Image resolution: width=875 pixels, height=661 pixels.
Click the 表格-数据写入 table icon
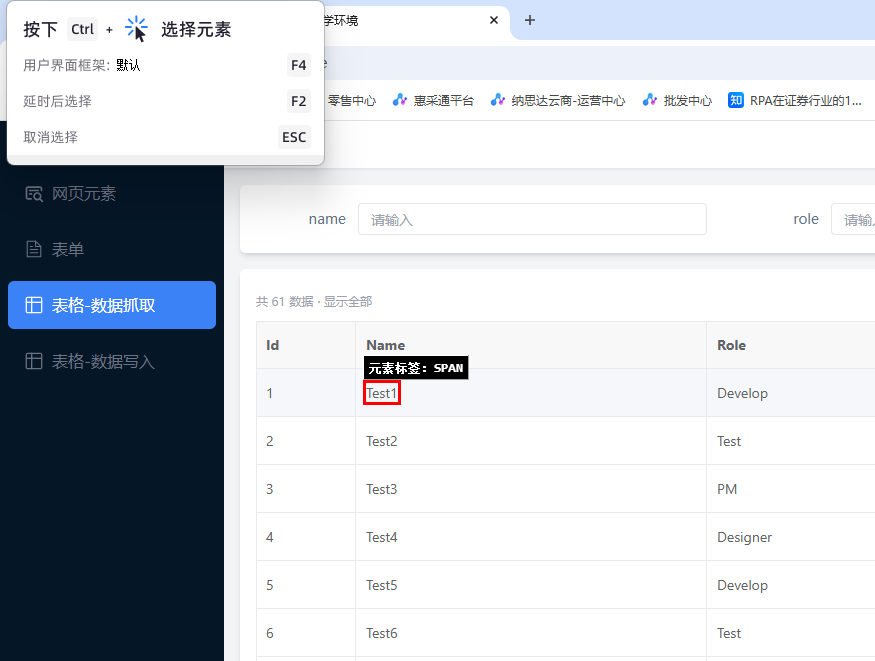(x=34, y=361)
